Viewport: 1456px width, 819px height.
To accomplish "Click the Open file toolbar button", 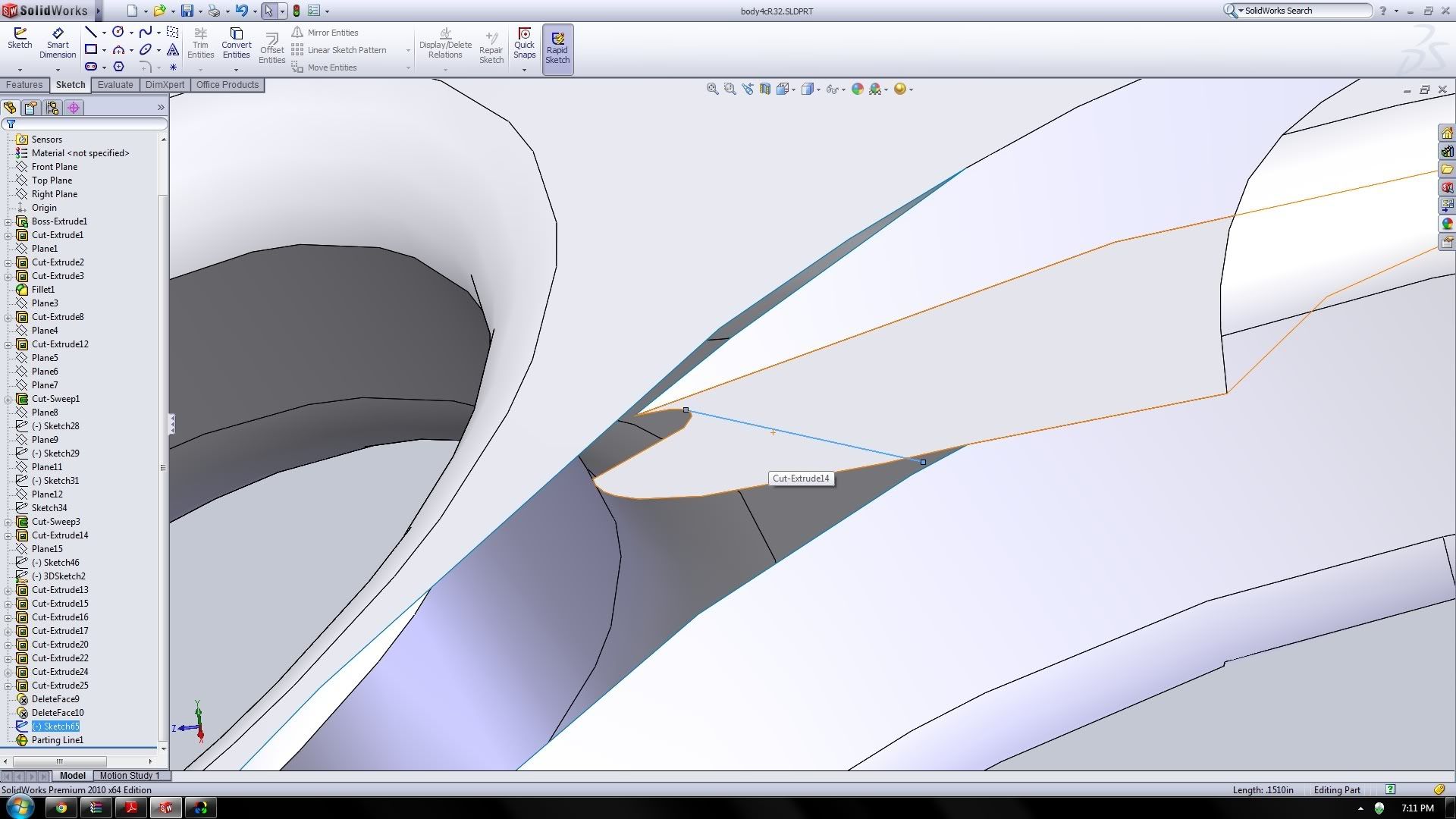I will [x=159, y=11].
